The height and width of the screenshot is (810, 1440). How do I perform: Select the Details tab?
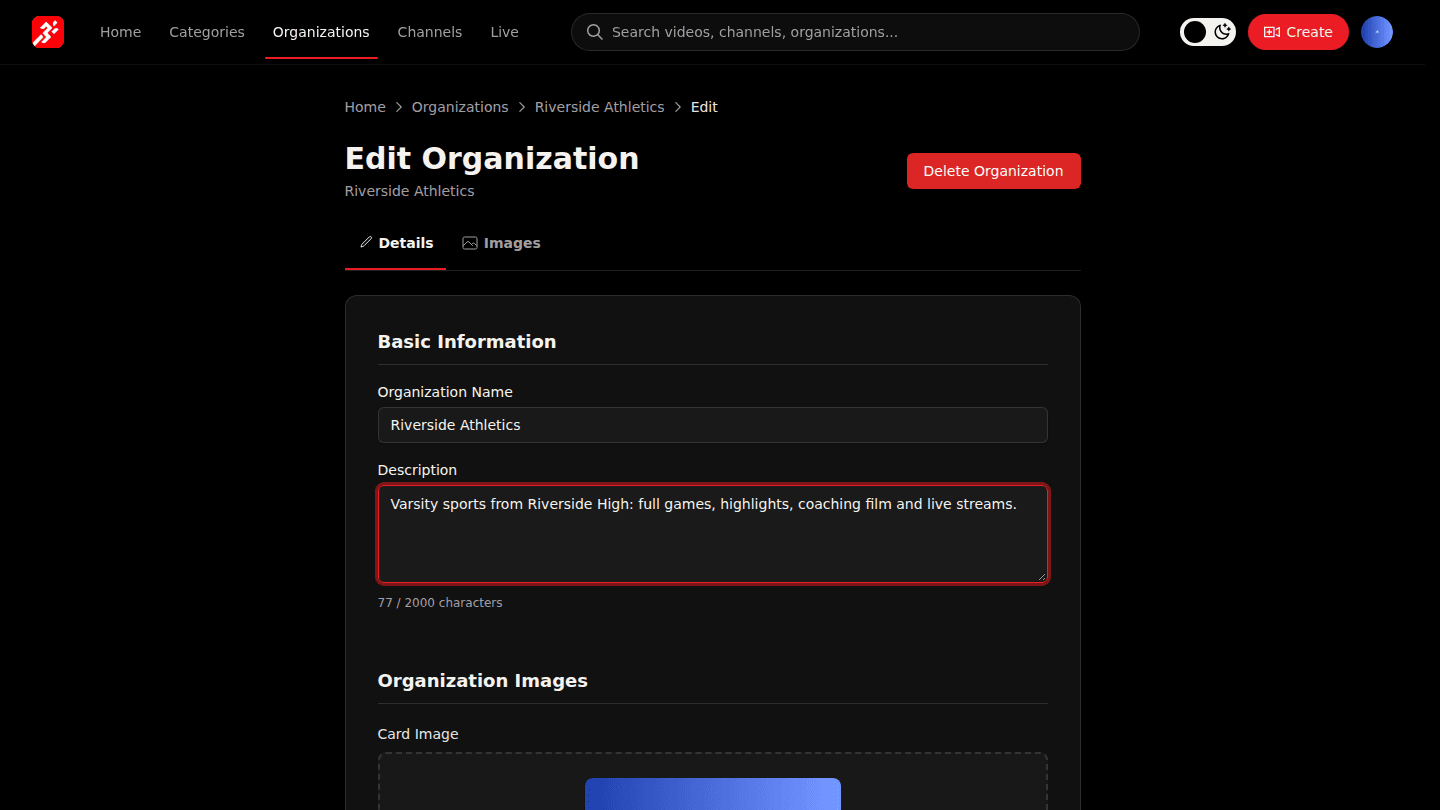(x=396, y=243)
